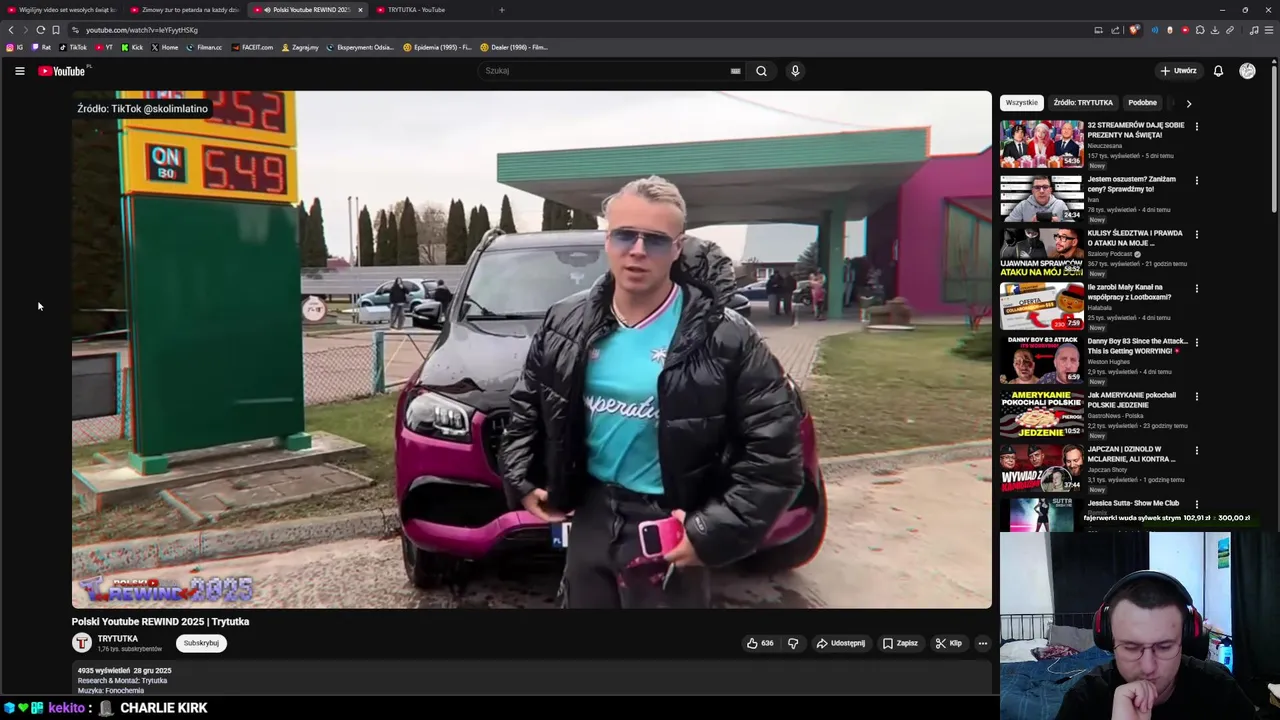The height and width of the screenshot is (720, 1280).
Task: Open YouTube notifications bell
Action: (x=1218, y=71)
